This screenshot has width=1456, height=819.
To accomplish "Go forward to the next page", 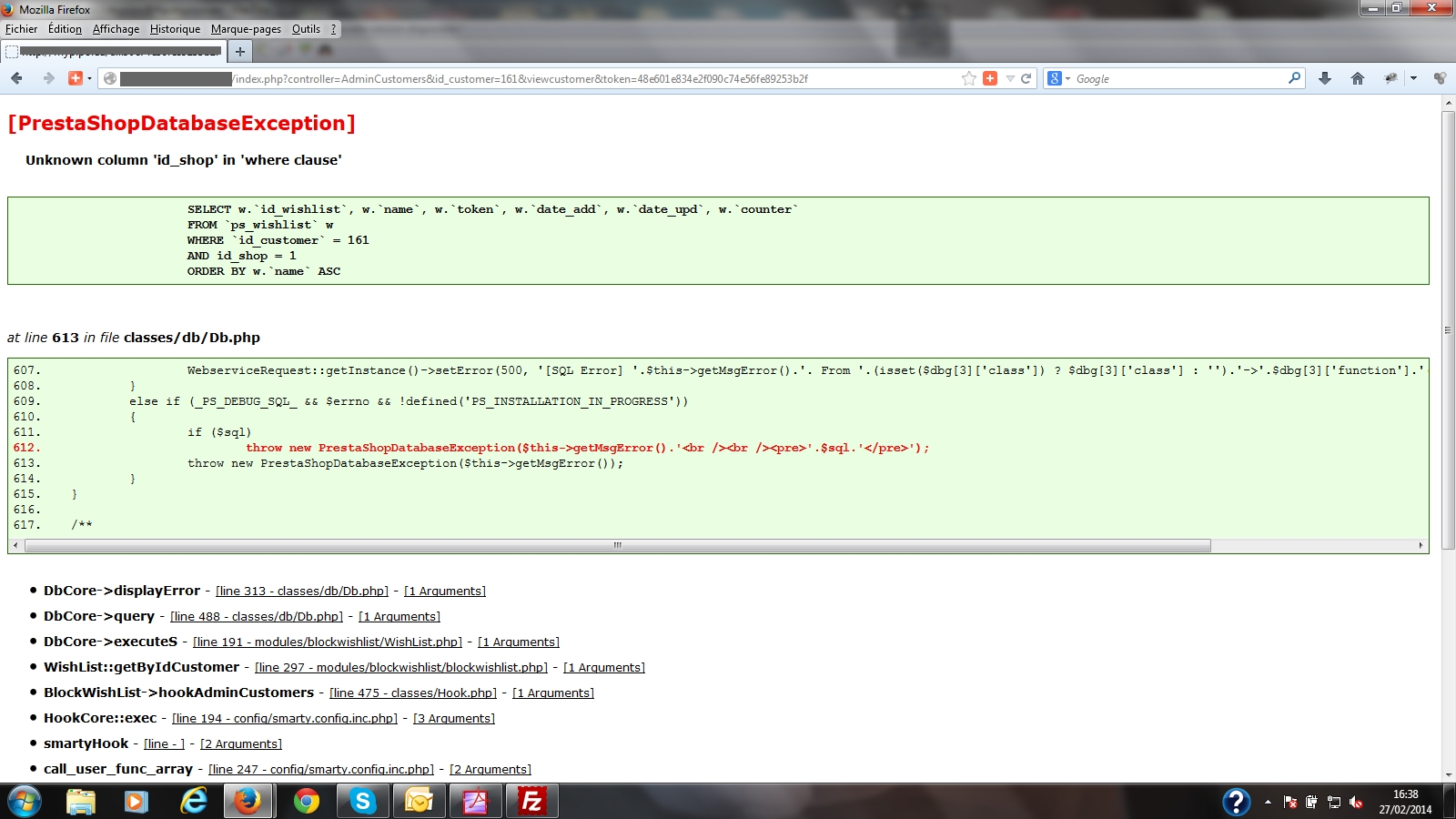I will click(48, 78).
